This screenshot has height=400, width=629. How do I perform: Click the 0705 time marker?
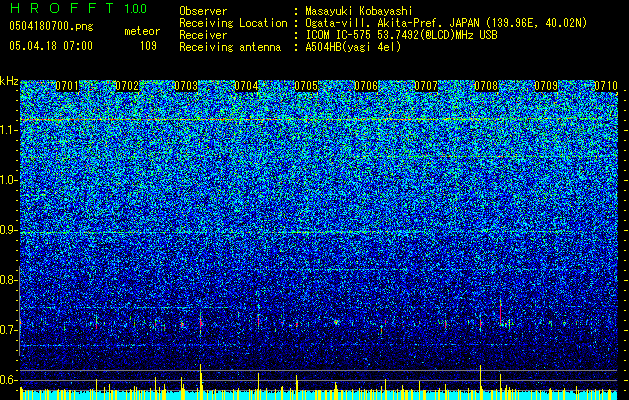tap(306, 86)
